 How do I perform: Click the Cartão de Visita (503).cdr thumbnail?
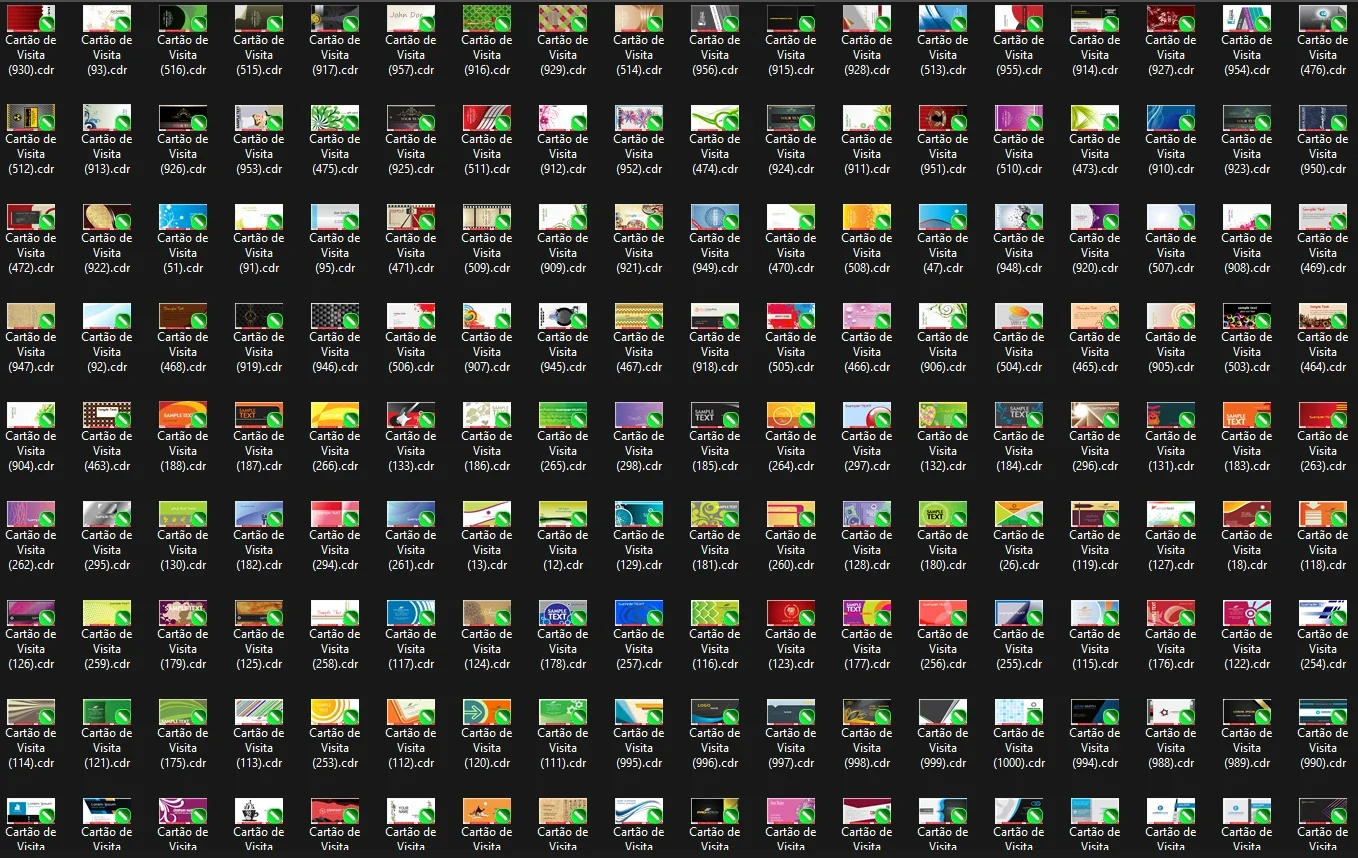[1247, 315]
